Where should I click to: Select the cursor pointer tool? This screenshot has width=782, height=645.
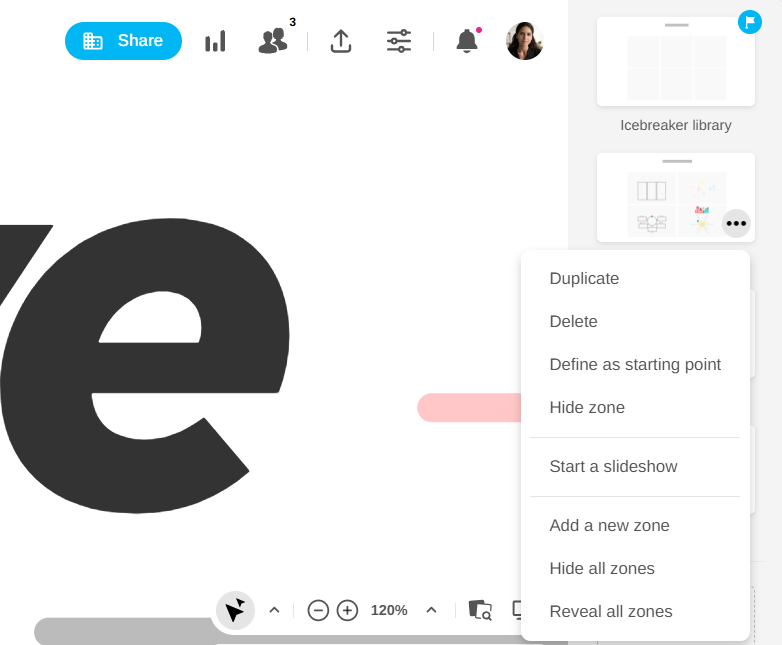(x=235, y=610)
